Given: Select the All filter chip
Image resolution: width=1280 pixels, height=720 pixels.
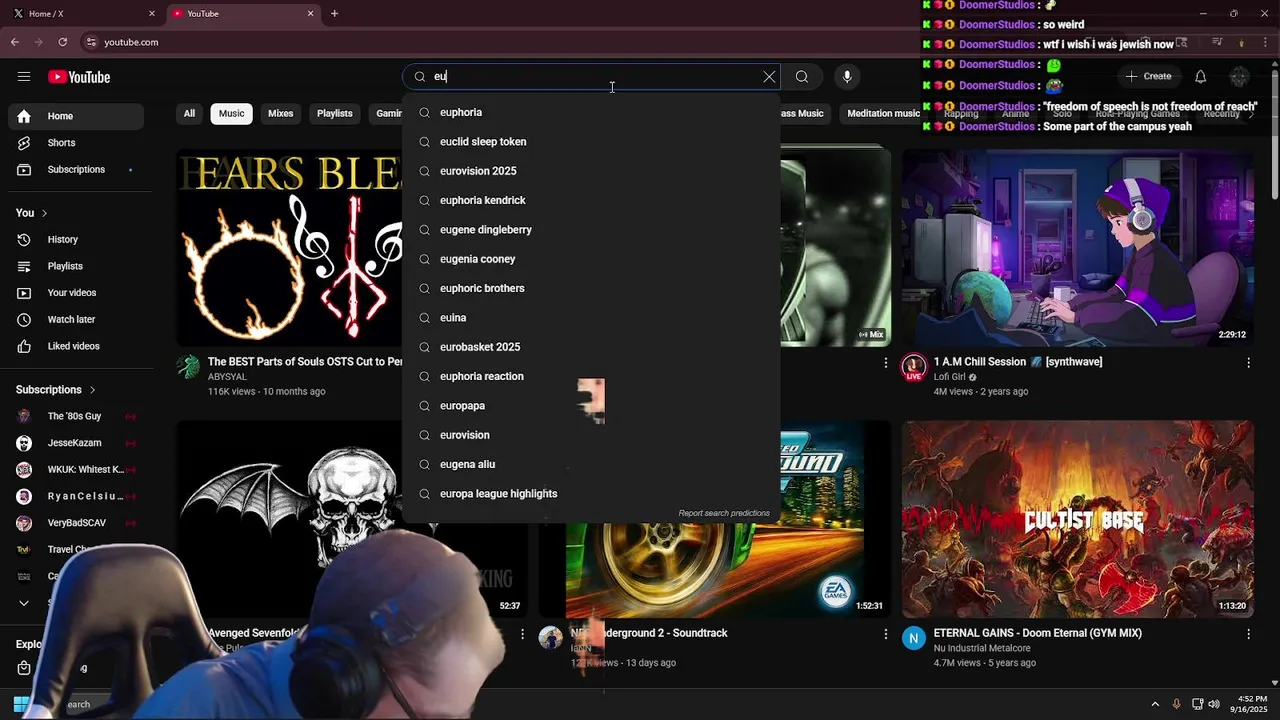Looking at the screenshot, I should pos(189,114).
